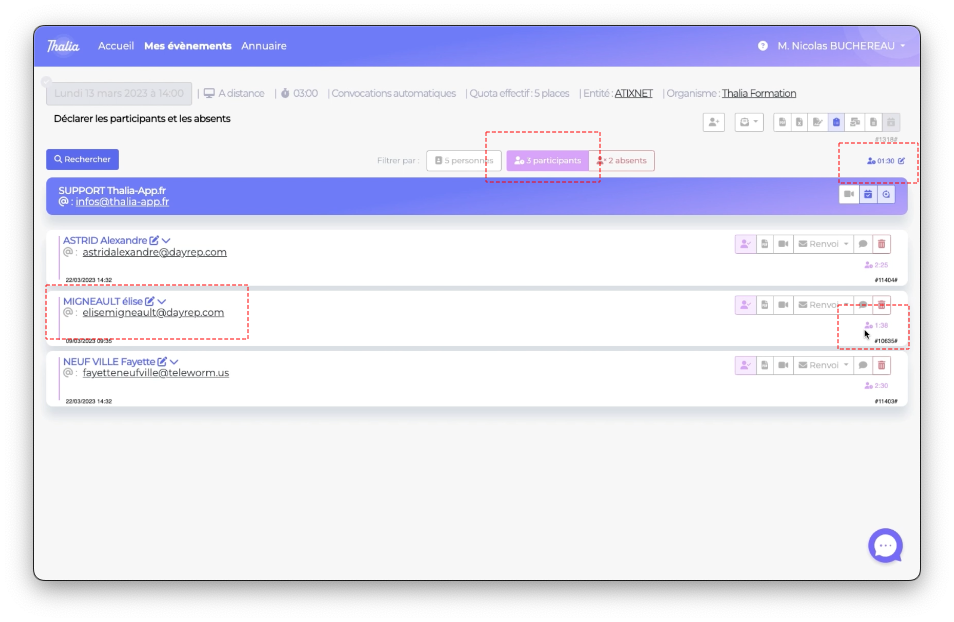The height and width of the screenshot is (622, 954).
Task: Toggle presence status for ASTRID Alexandre
Action: pos(745,244)
